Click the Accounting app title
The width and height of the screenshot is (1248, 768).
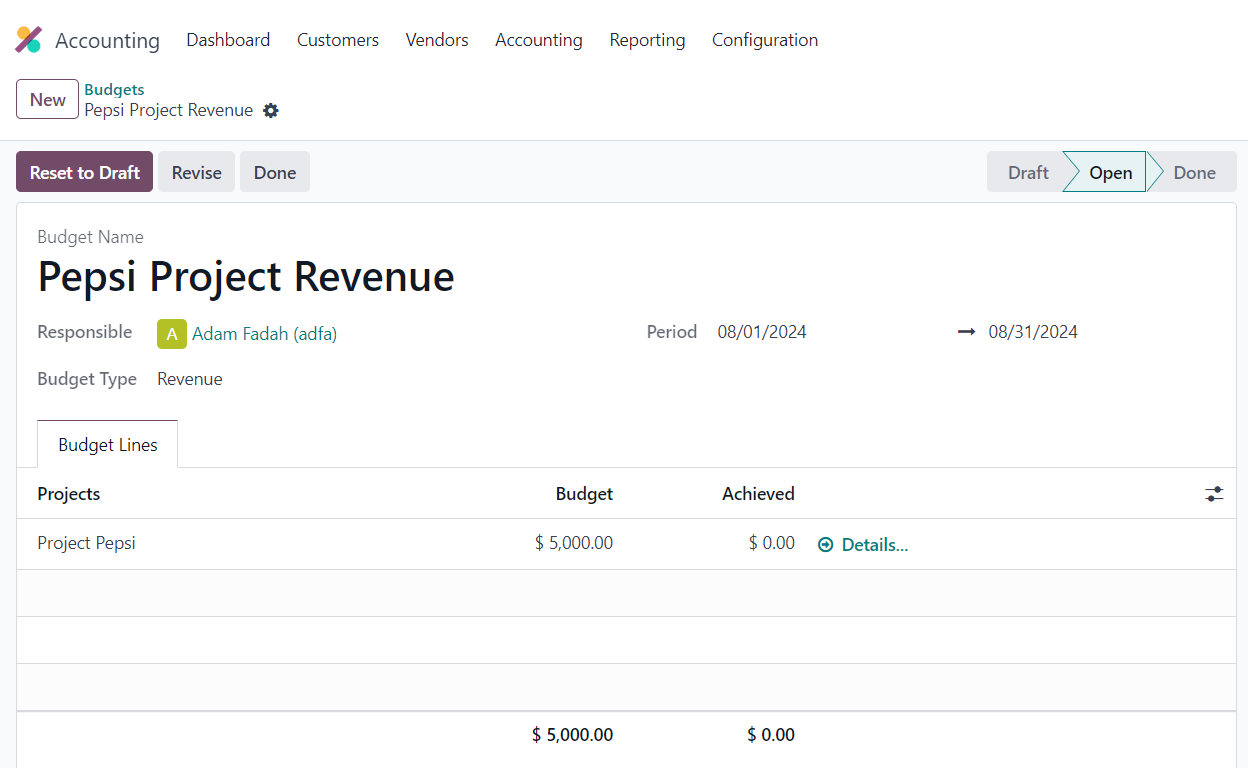click(x=107, y=41)
